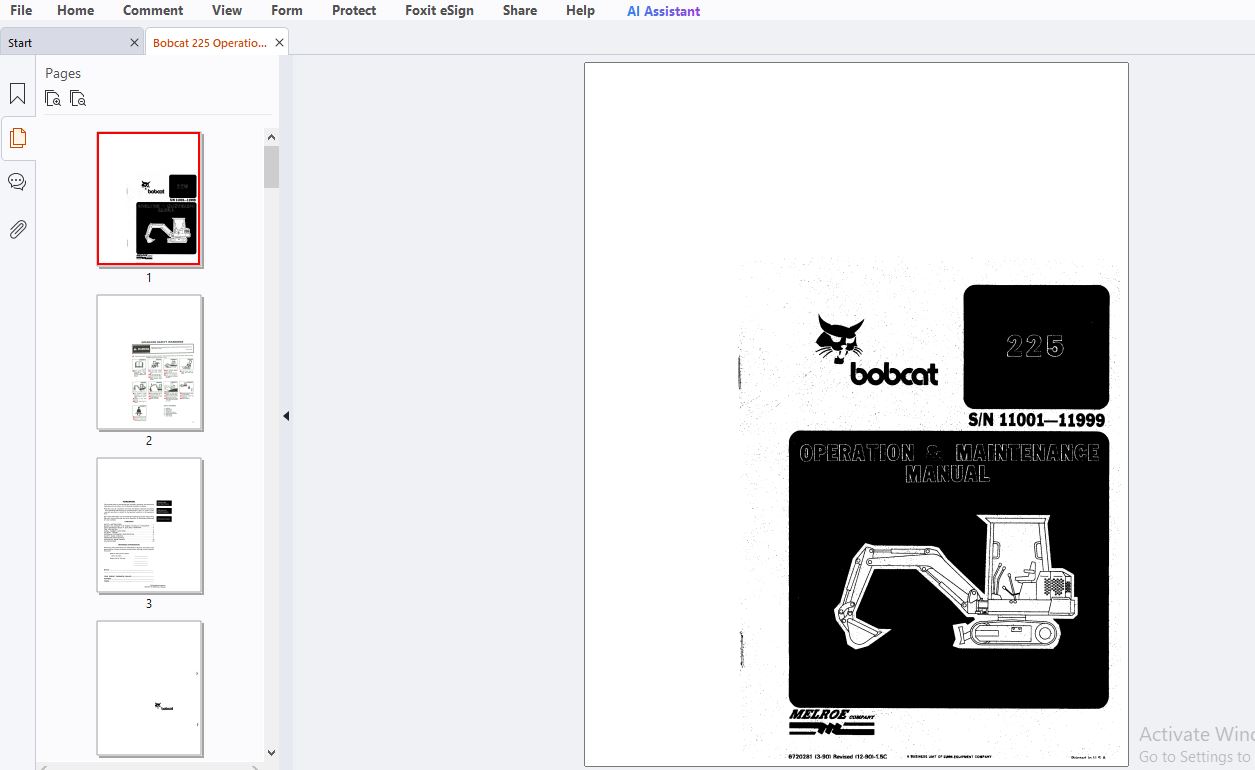Open the Share ribbon tab
This screenshot has width=1255, height=770.
(x=520, y=10)
